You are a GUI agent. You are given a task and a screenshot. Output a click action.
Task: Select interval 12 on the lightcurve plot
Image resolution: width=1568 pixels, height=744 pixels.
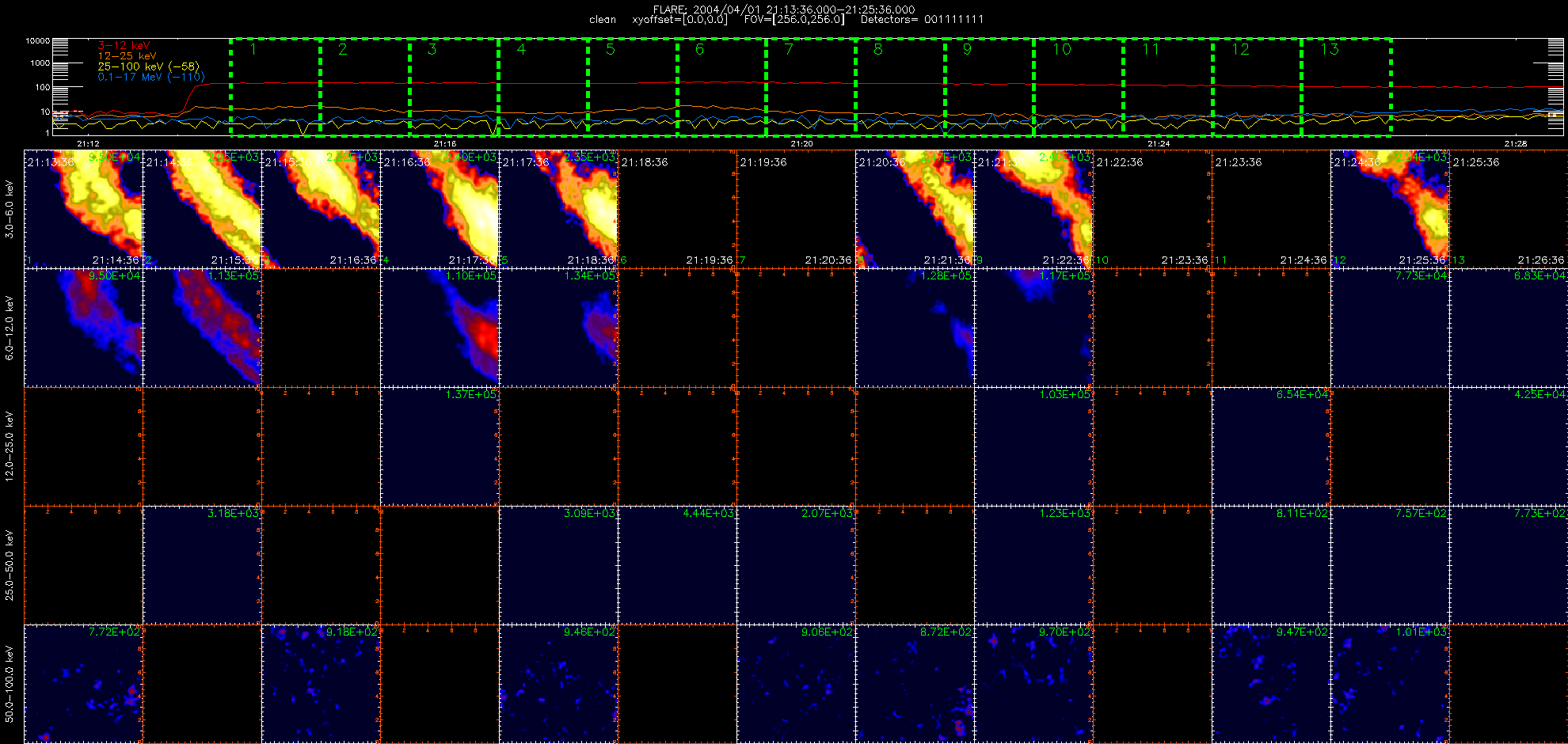pyautogui.click(x=1258, y=87)
